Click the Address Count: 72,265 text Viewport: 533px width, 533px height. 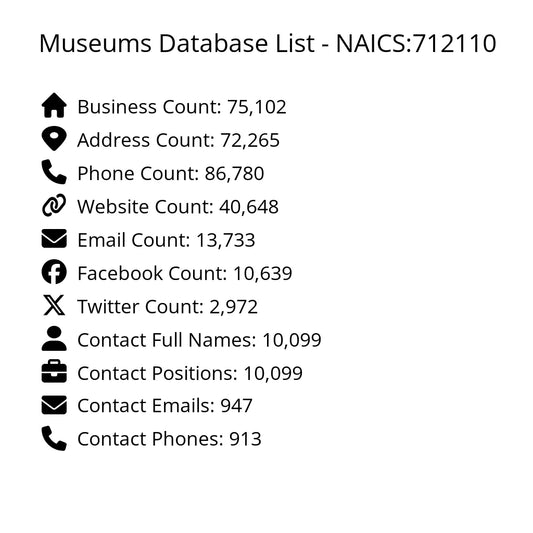[x=178, y=140]
